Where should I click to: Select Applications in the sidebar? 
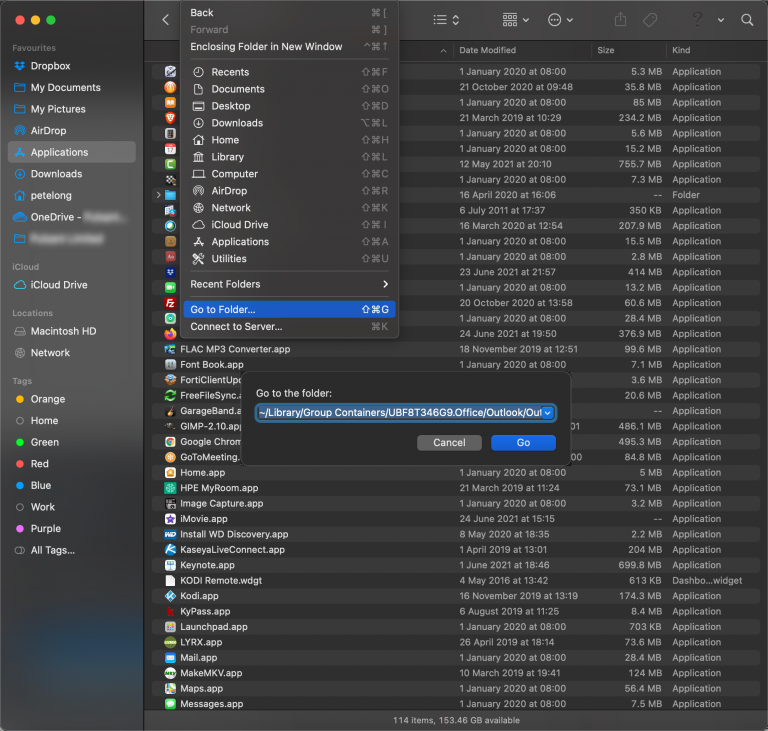click(72, 152)
